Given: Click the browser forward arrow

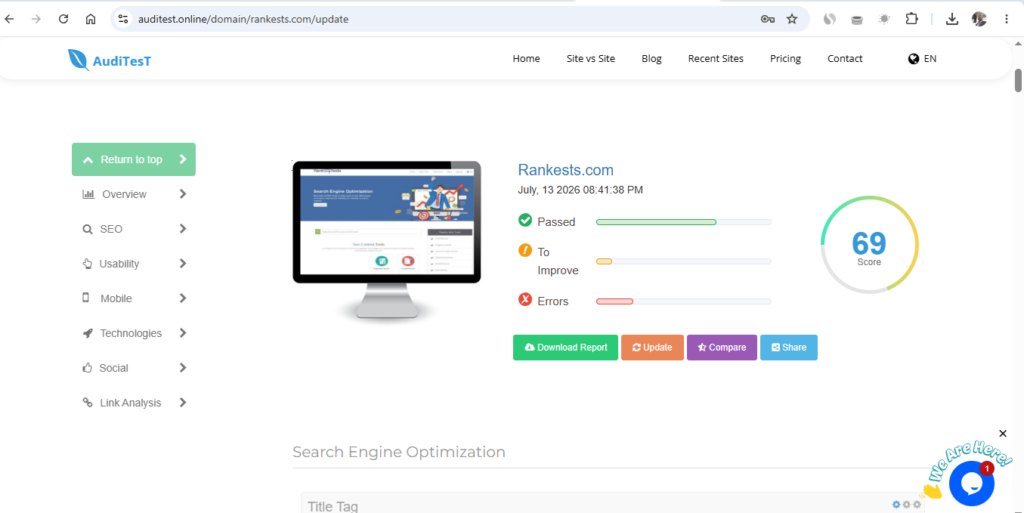Looking at the screenshot, I should coord(36,19).
